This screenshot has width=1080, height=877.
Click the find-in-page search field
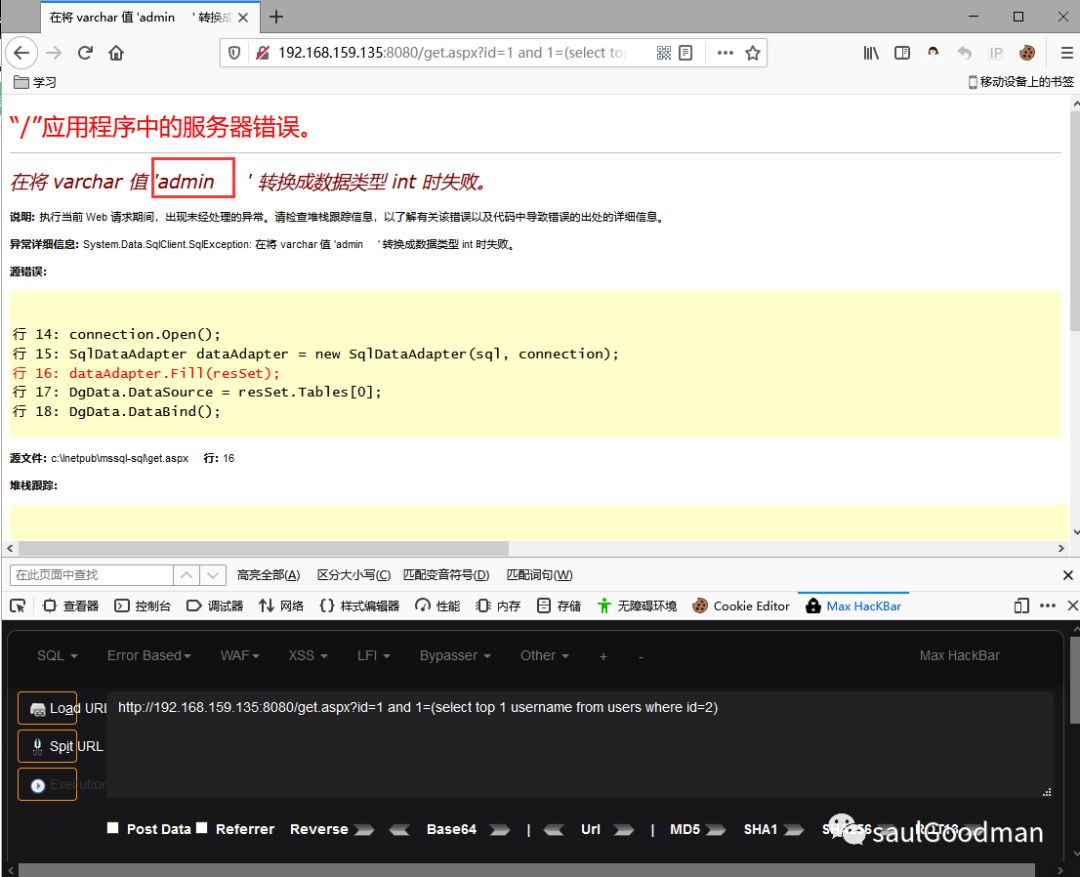91,575
